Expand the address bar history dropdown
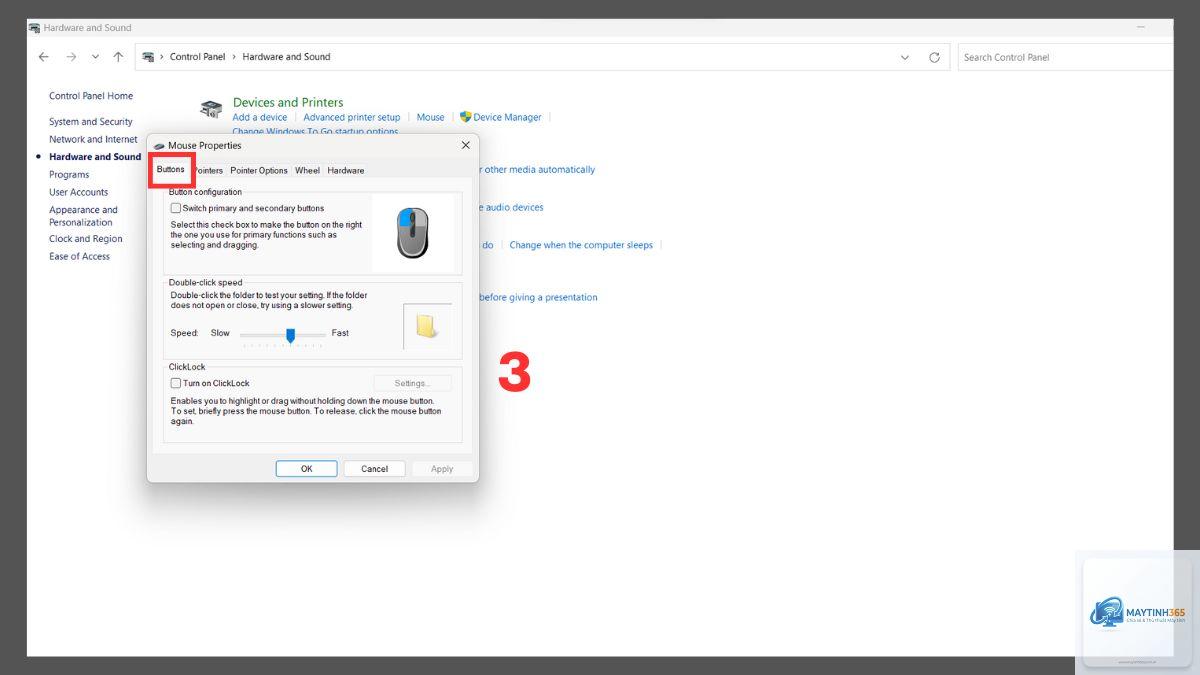The height and width of the screenshot is (675, 1200). coord(905,57)
